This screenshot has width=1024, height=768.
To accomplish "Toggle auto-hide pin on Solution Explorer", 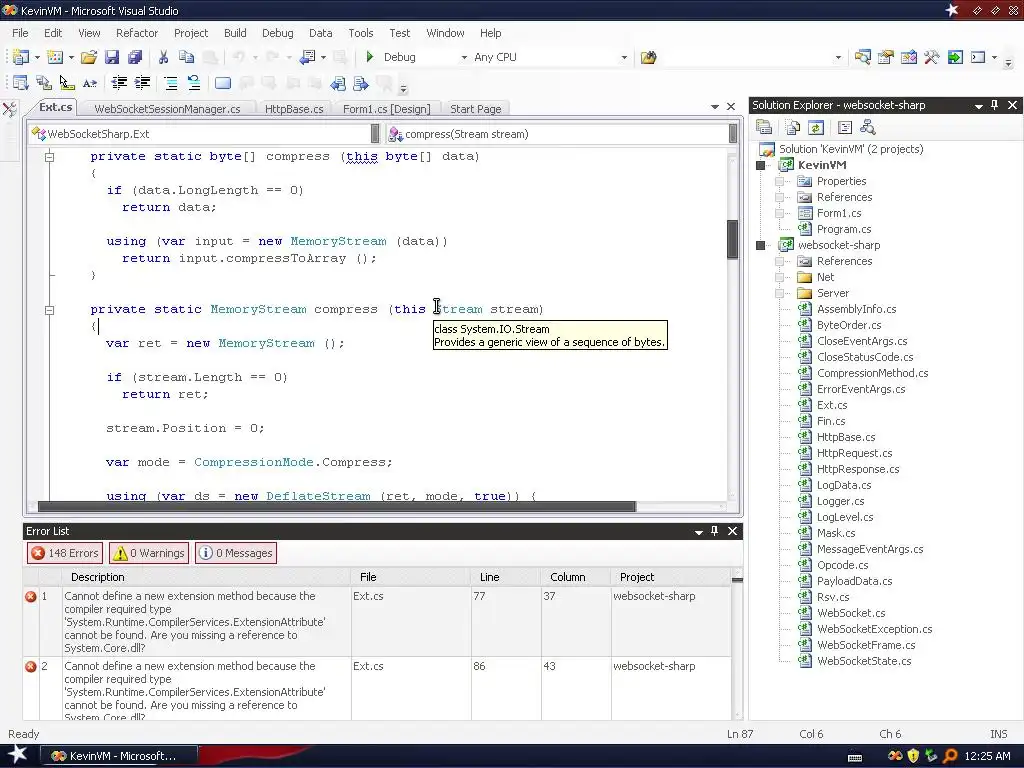I will click(x=995, y=105).
